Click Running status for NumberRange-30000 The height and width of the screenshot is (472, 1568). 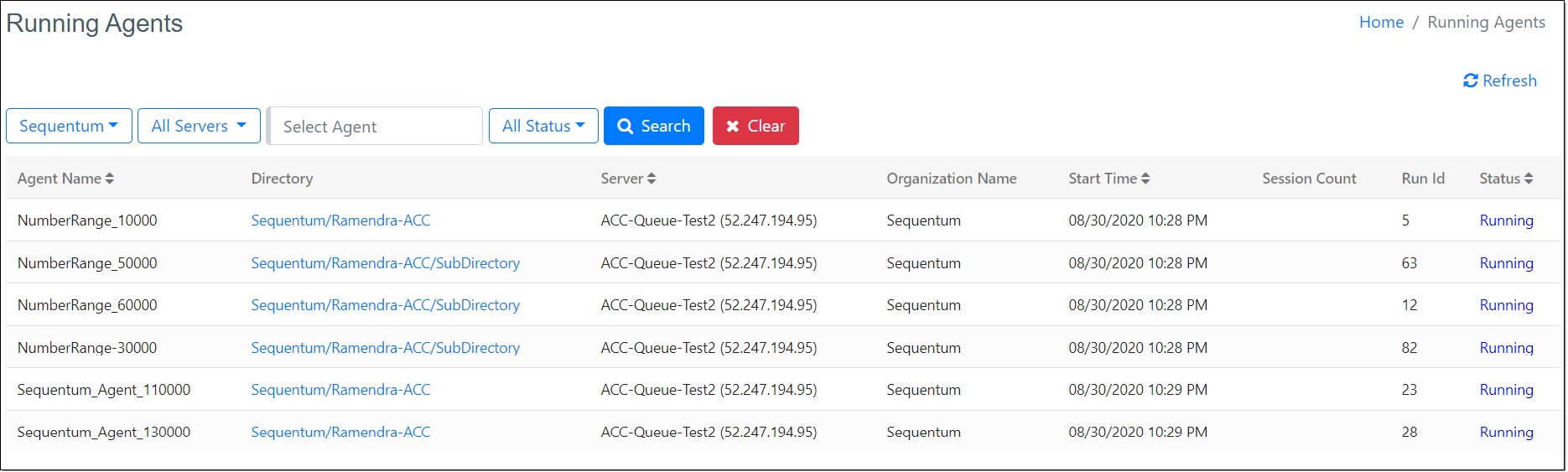[1506, 348]
